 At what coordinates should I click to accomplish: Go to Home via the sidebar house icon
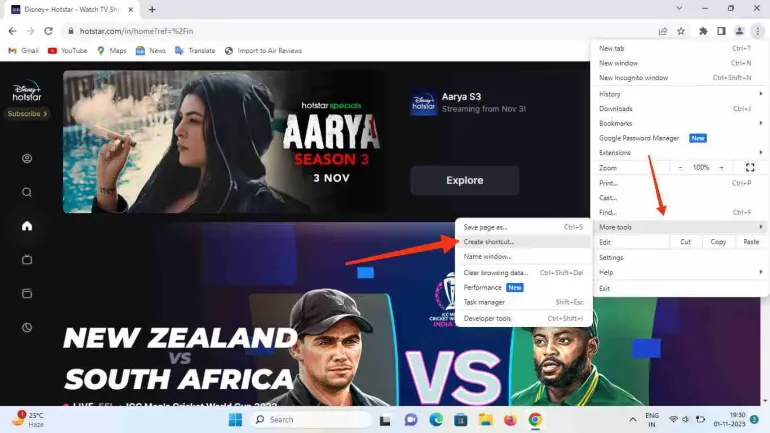tap(27, 226)
